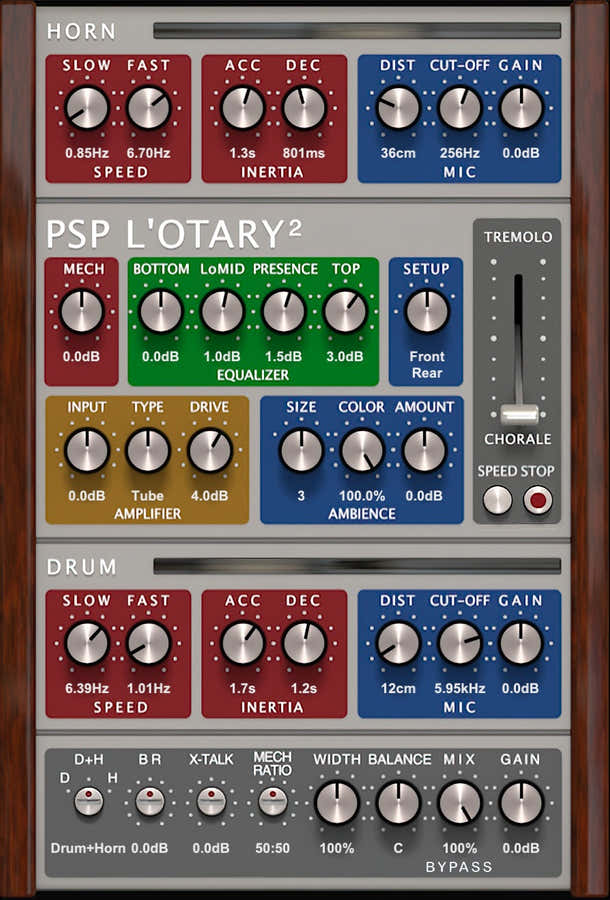Click the Drum ACC inertia knob
Viewport: 610px width, 900px height.
click(243, 643)
